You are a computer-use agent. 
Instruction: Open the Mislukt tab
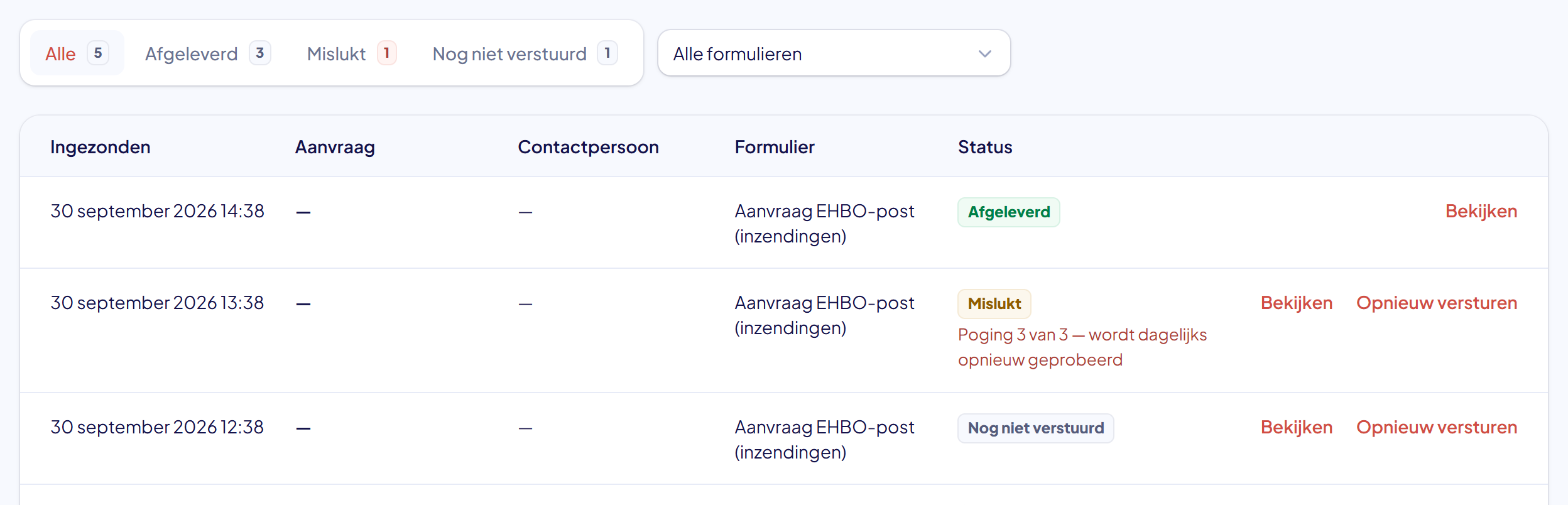(351, 53)
